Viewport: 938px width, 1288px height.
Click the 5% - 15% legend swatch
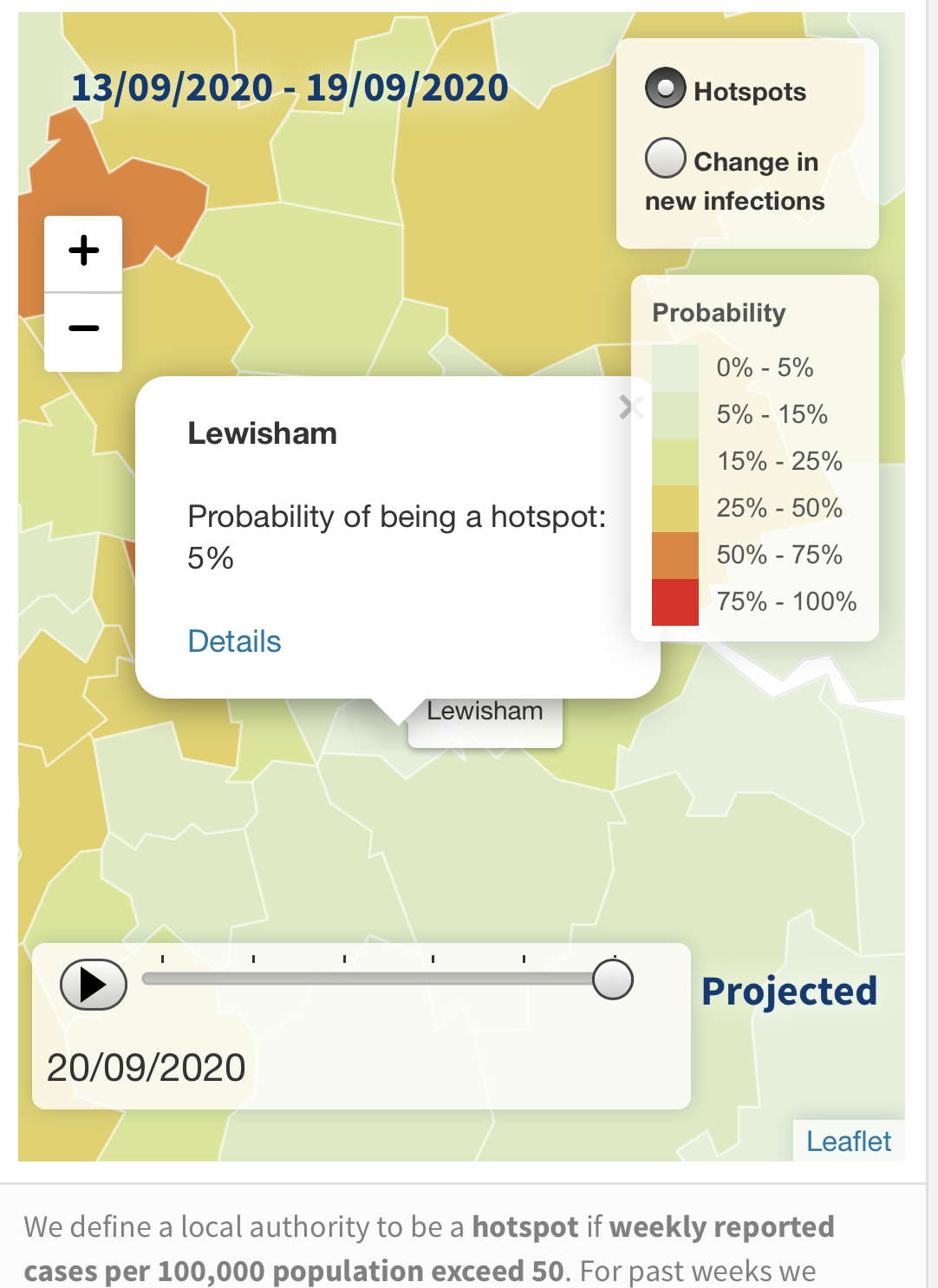coord(674,414)
